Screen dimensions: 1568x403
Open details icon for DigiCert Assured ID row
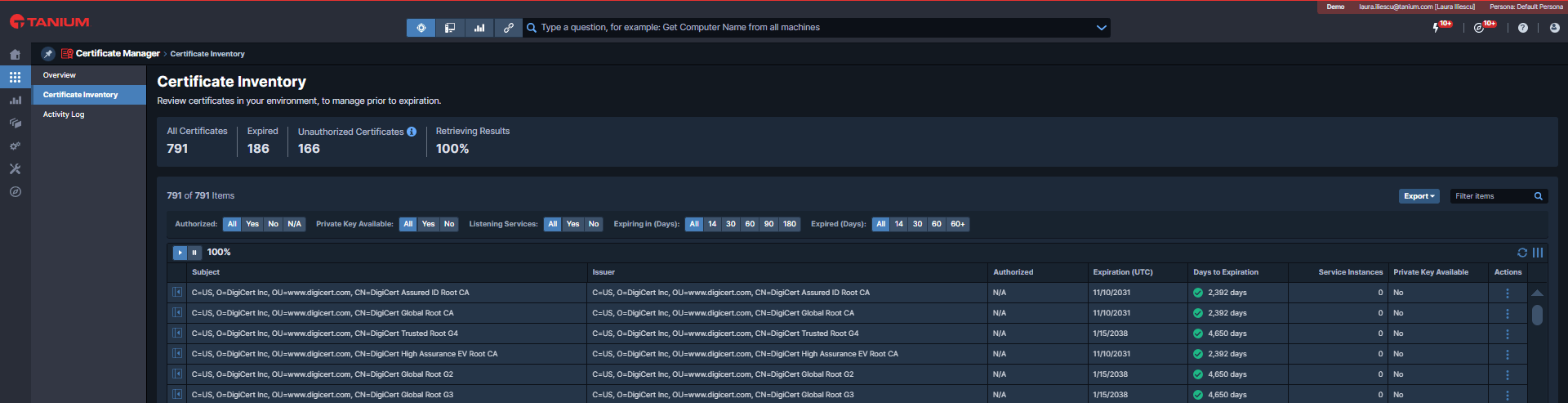tap(177, 292)
